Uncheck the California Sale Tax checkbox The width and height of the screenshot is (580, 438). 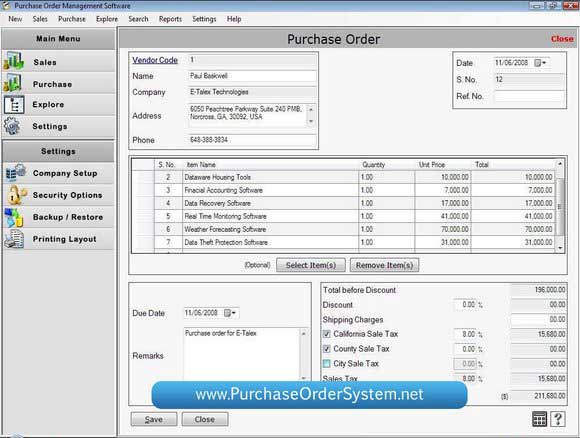327,334
